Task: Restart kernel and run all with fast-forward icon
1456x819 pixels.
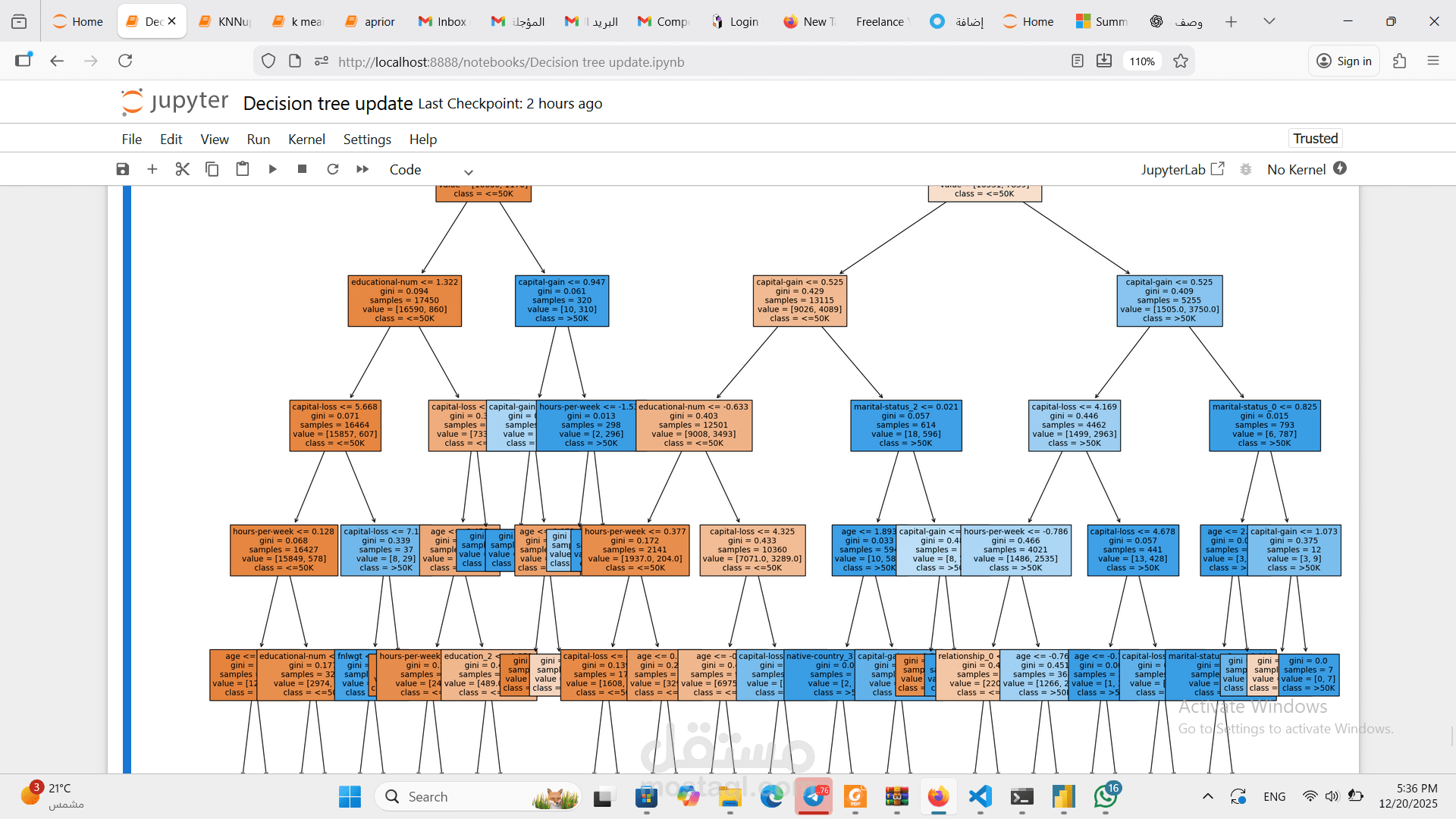Action: tap(362, 169)
